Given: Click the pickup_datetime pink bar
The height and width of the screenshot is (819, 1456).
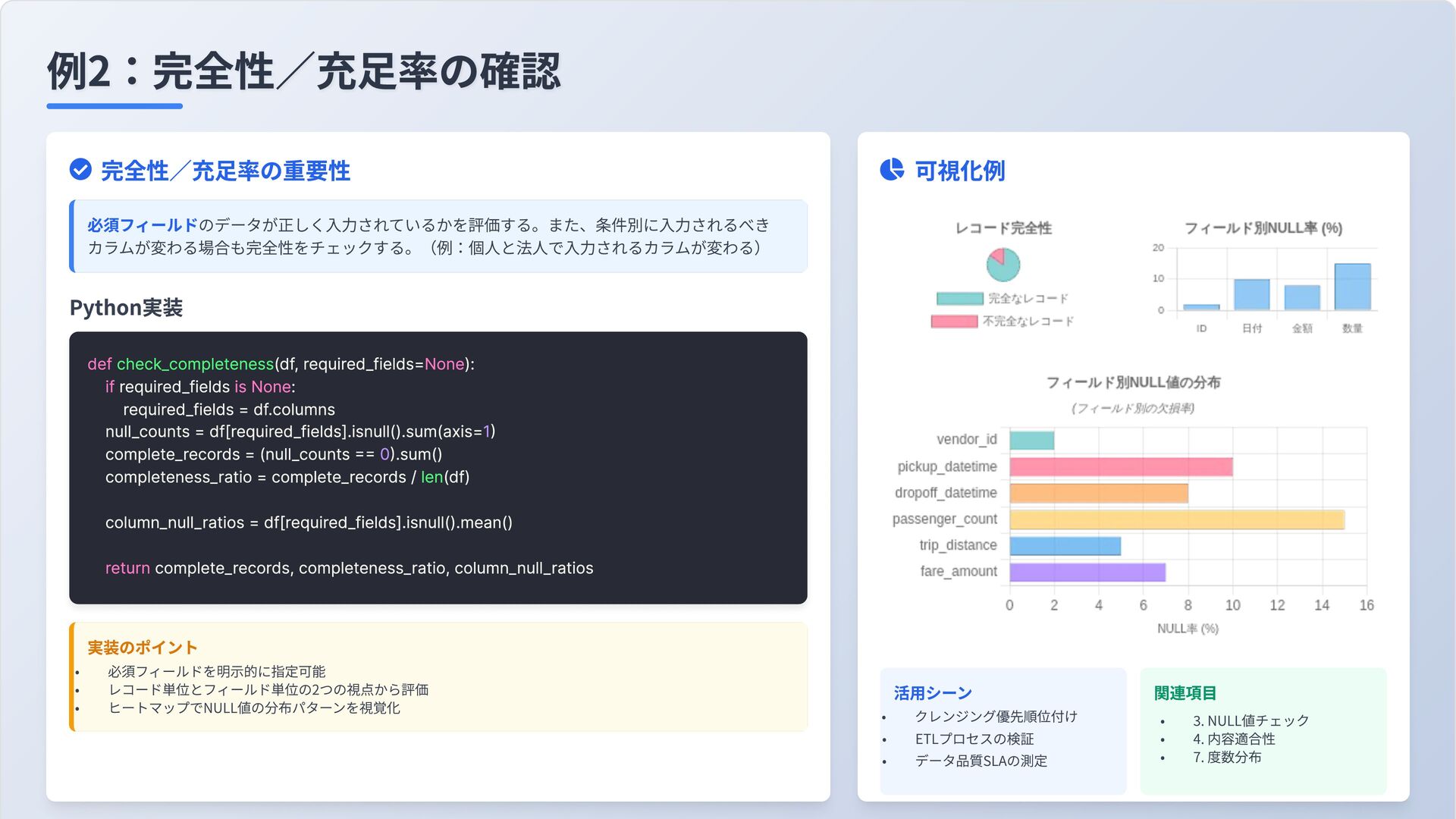Looking at the screenshot, I should click(x=1121, y=466).
